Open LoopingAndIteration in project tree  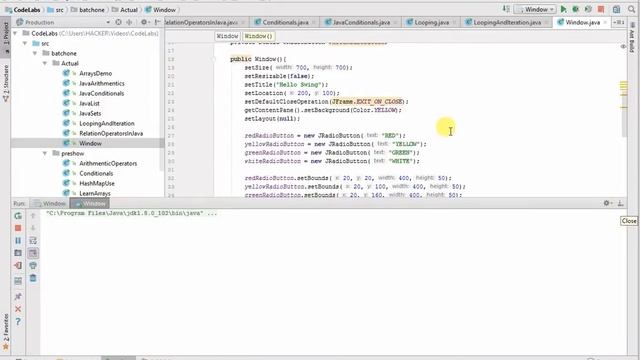point(107,123)
